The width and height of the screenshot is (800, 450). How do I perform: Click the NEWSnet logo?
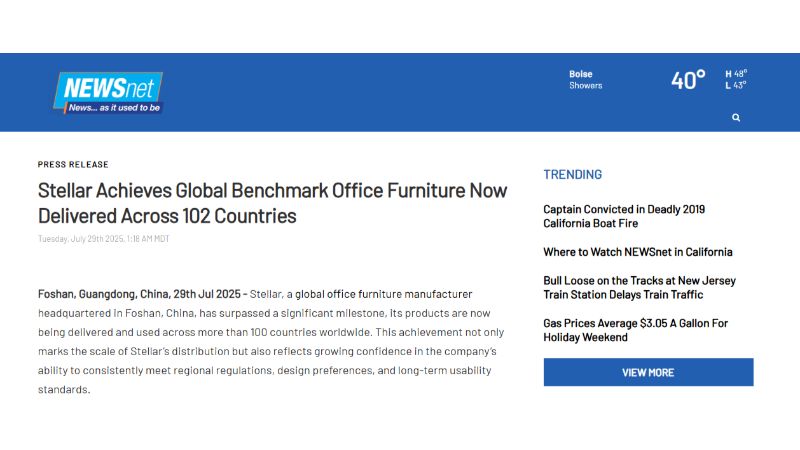[x=107, y=88]
